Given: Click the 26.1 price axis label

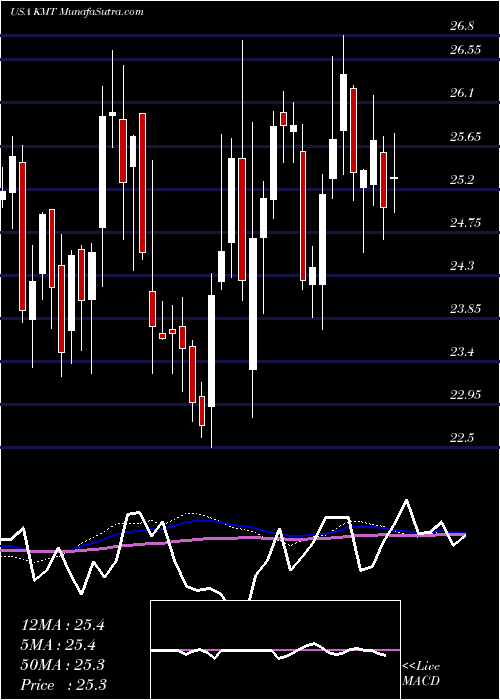Looking at the screenshot, I should 464,93.
